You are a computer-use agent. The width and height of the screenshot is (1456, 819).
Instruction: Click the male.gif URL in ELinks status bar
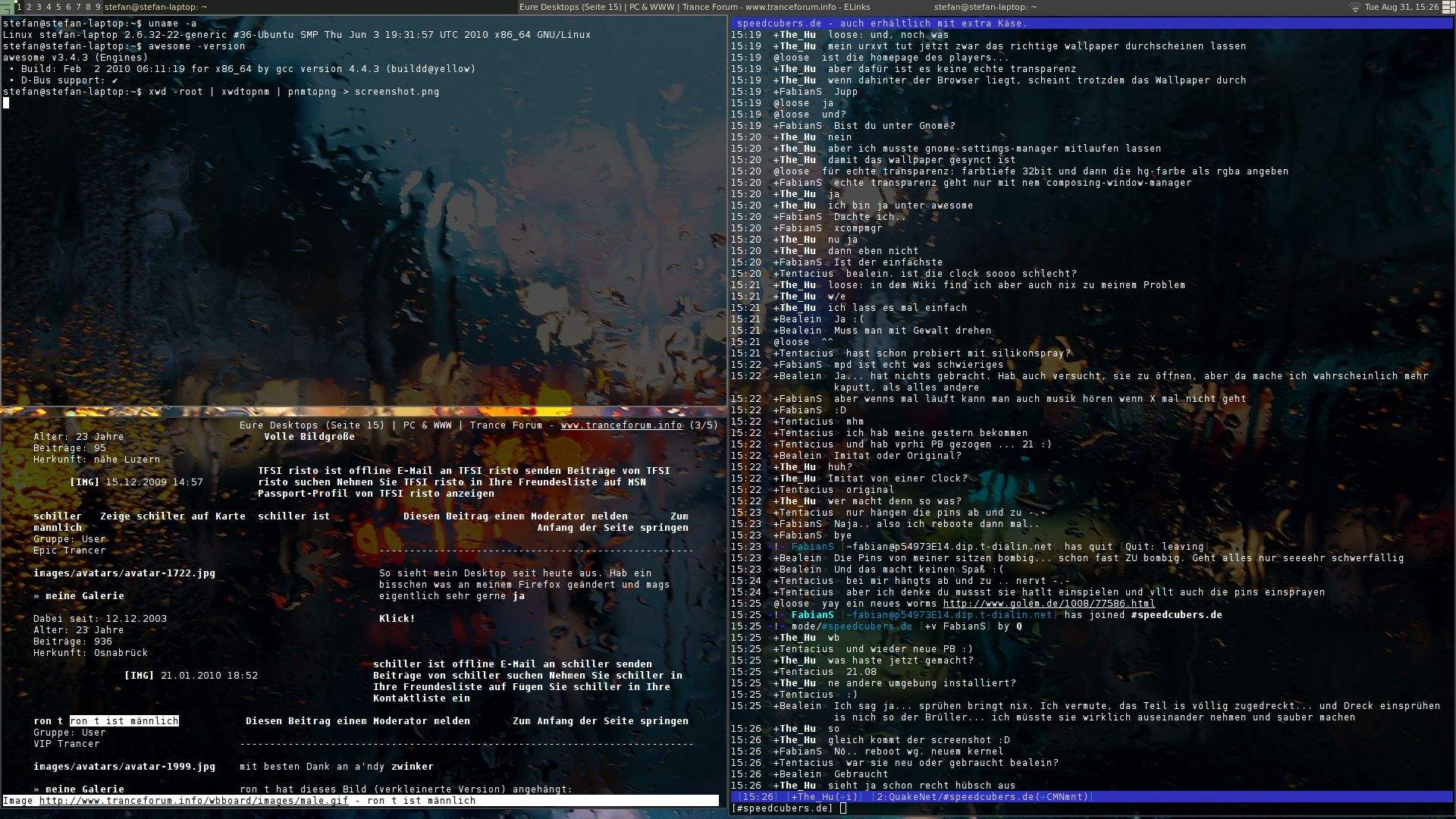[x=193, y=801]
